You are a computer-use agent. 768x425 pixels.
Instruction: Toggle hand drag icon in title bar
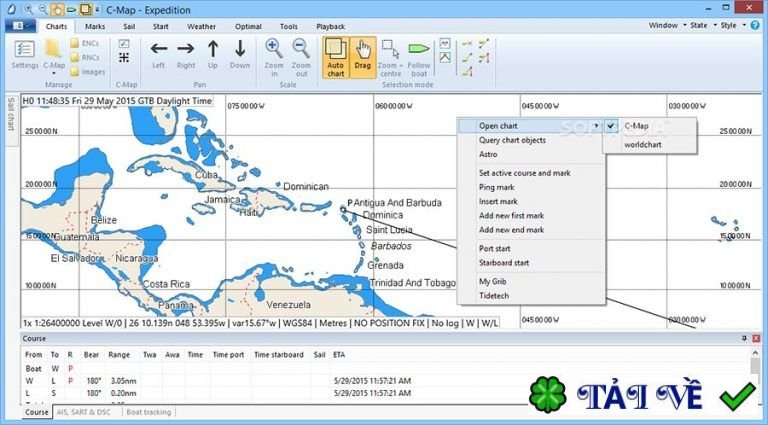click(x=57, y=9)
